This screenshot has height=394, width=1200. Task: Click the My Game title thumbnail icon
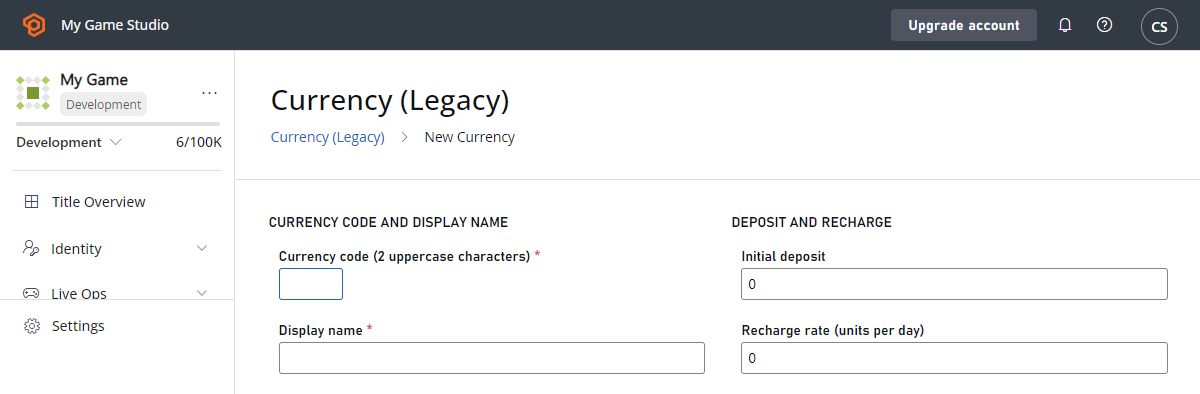click(33, 92)
